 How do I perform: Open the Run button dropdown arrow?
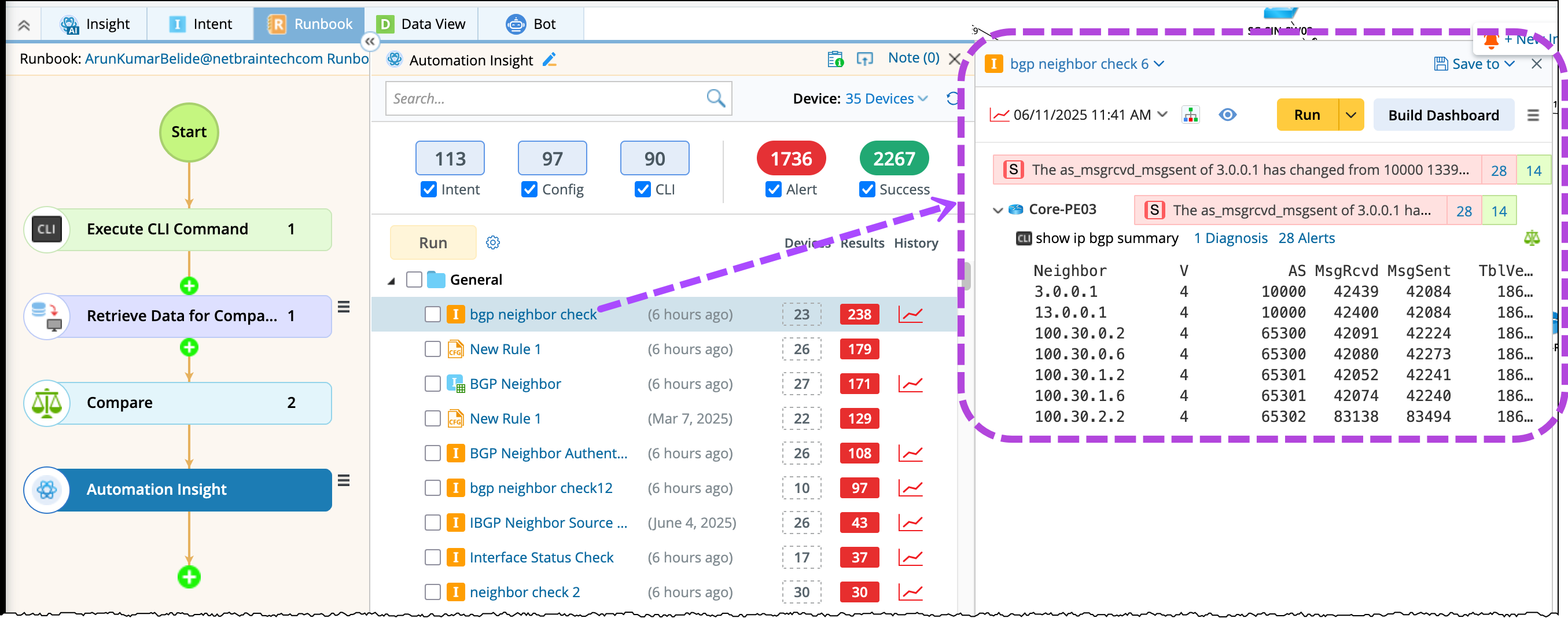coord(1350,115)
